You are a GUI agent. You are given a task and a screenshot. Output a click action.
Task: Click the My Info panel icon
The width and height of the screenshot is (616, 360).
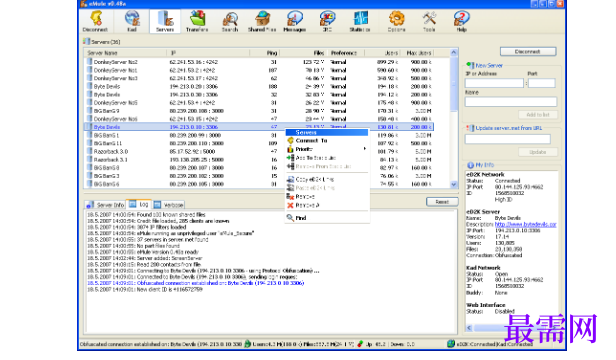pyautogui.click(x=470, y=165)
